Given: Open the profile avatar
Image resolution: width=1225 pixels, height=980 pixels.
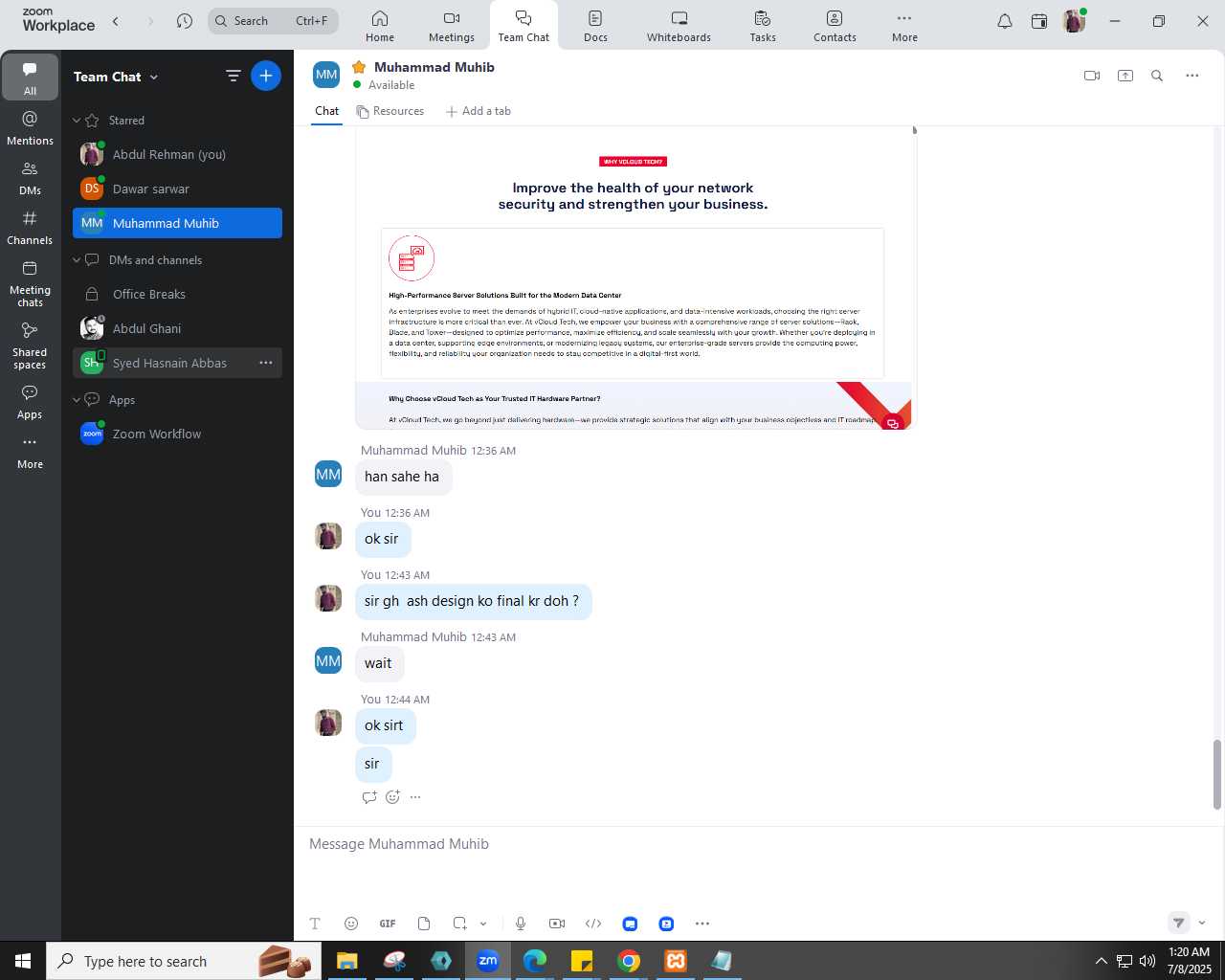Looking at the screenshot, I should [1074, 21].
